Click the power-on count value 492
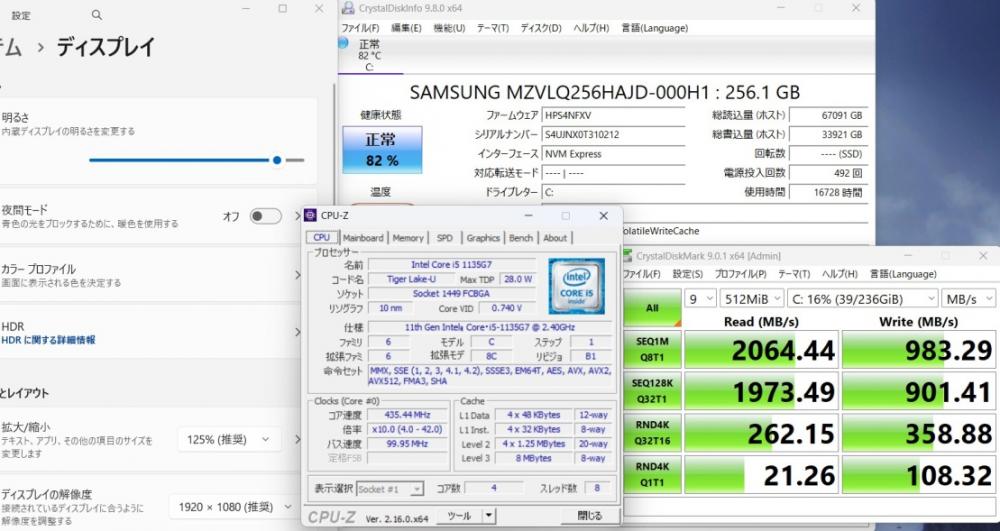 [x=828, y=173]
